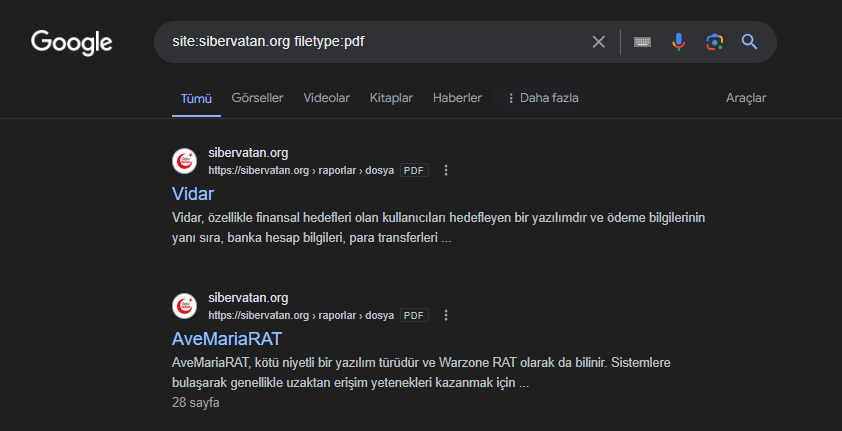The image size is (842, 431).
Task: Open three-dot options for AveMariaRAT result
Action: point(446,315)
